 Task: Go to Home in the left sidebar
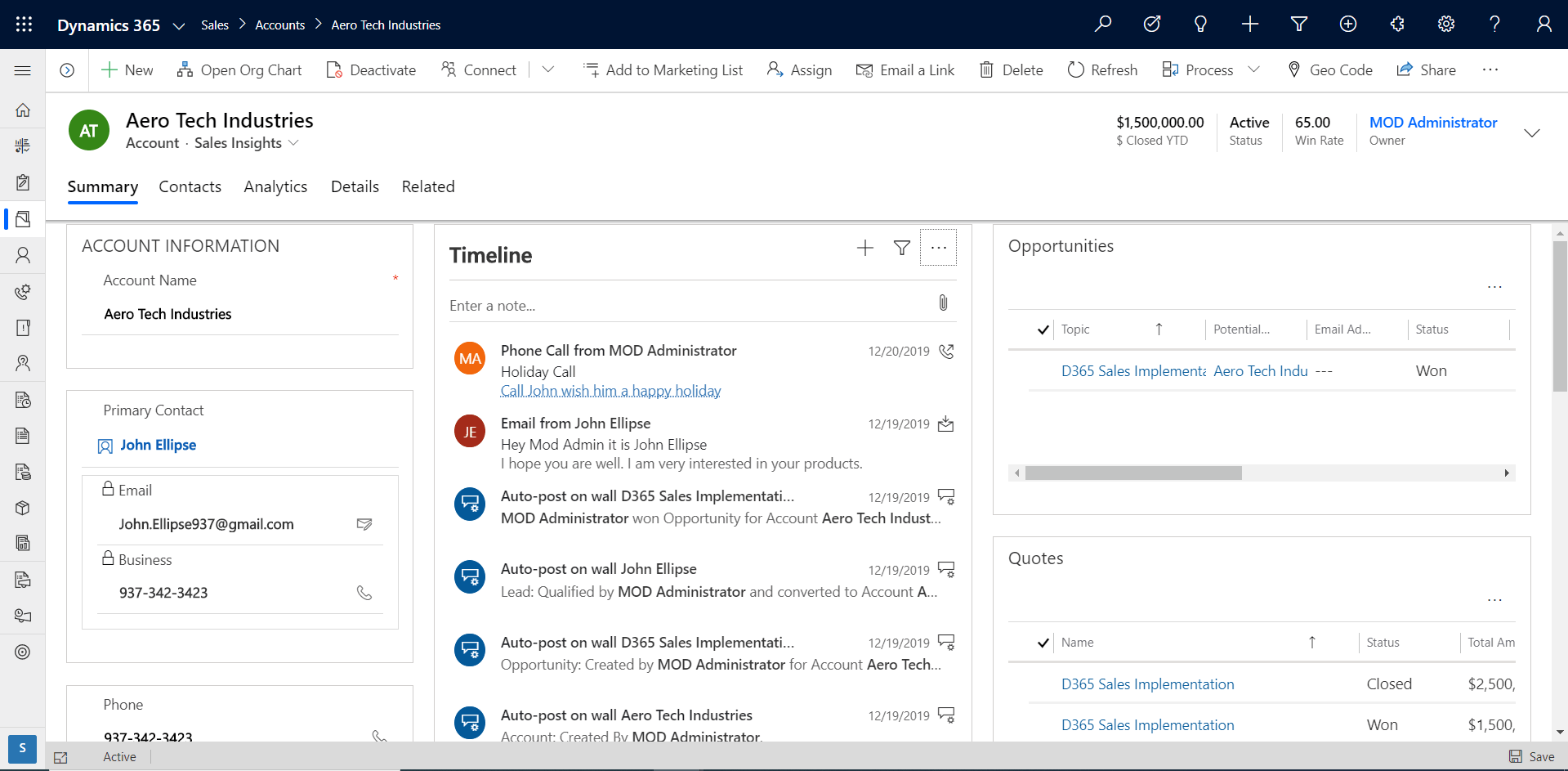[x=23, y=110]
